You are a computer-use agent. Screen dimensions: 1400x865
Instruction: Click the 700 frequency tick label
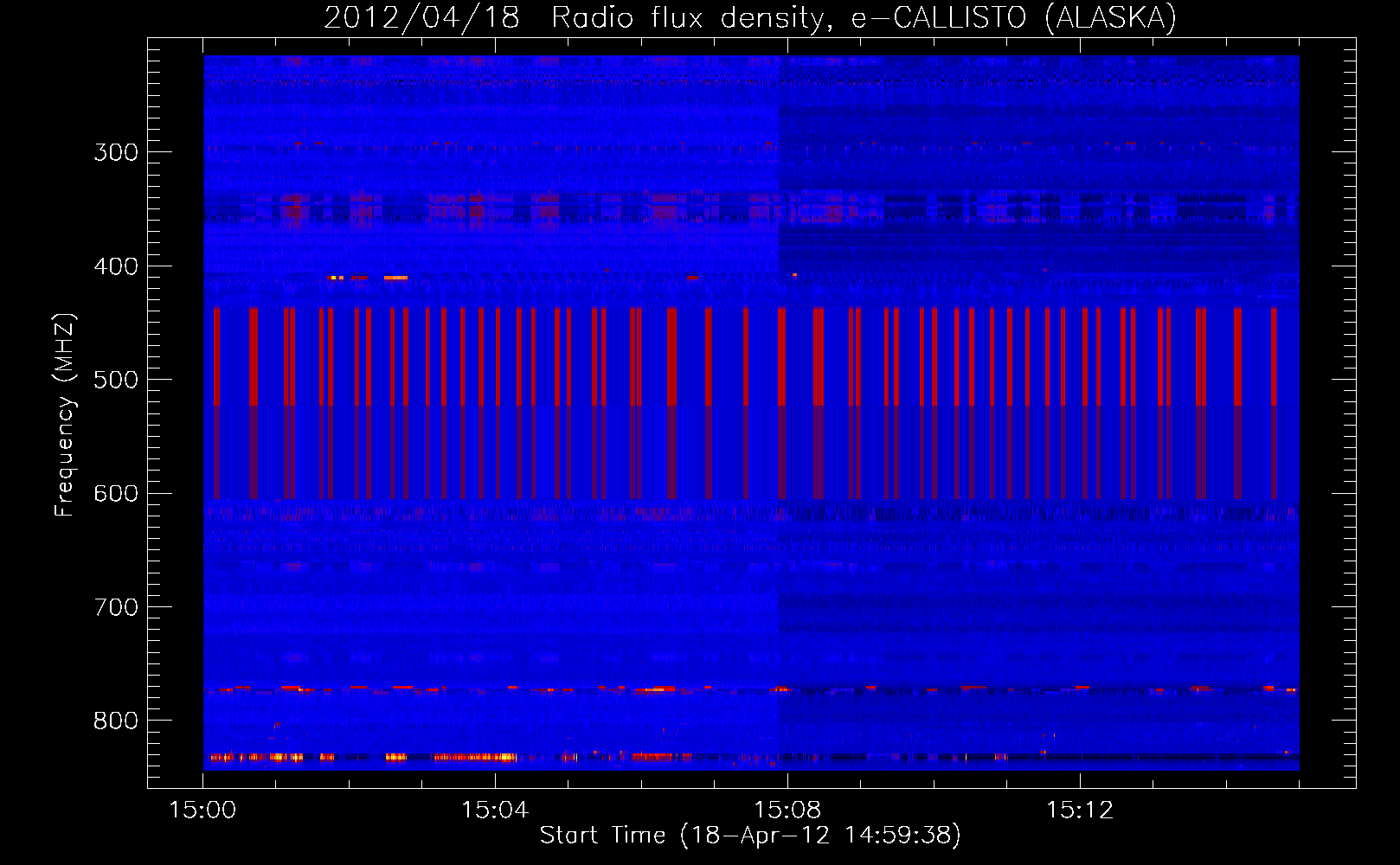(116, 607)
